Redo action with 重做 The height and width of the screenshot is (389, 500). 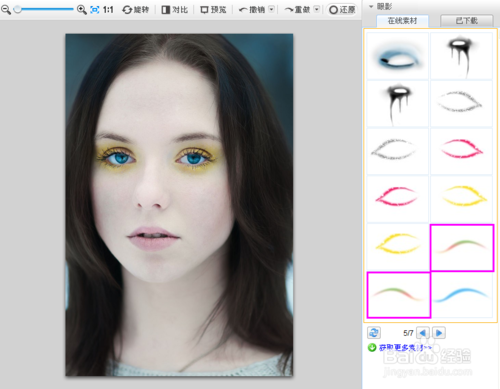click(x=298, y=10)
